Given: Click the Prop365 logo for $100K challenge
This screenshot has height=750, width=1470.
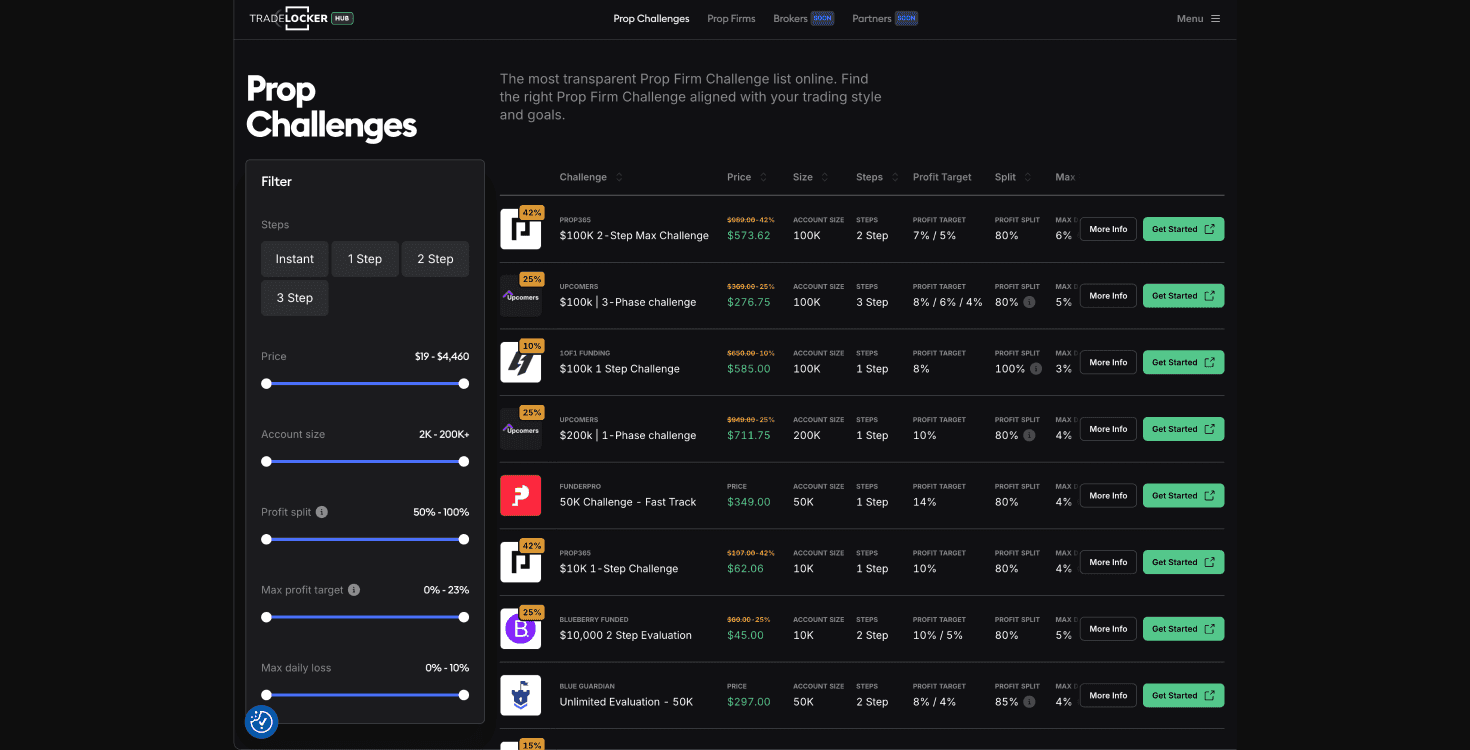Looking at the screenshot, I should click(520, 229).
